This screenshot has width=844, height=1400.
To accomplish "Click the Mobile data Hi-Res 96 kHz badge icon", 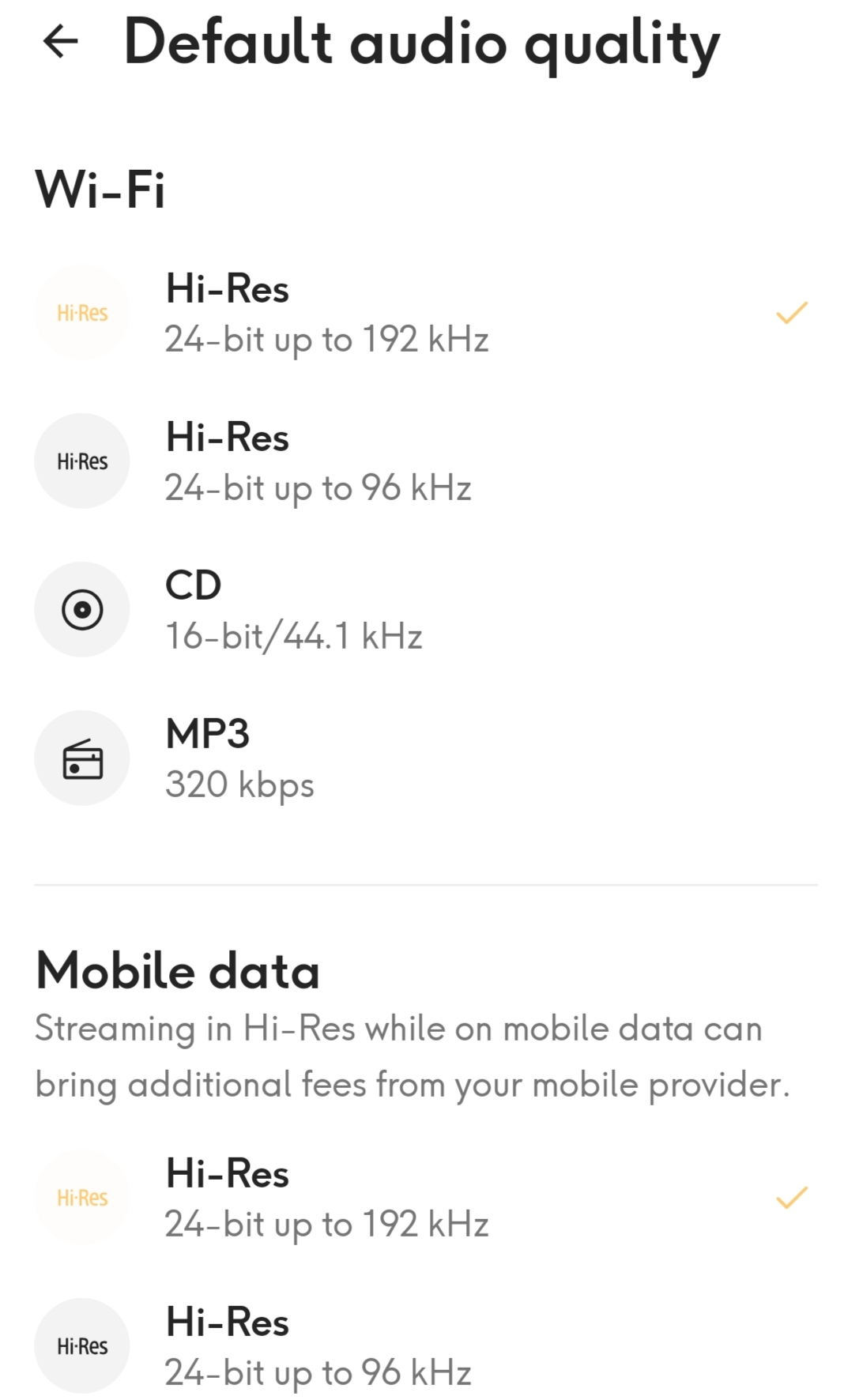I will point(82,1346).
